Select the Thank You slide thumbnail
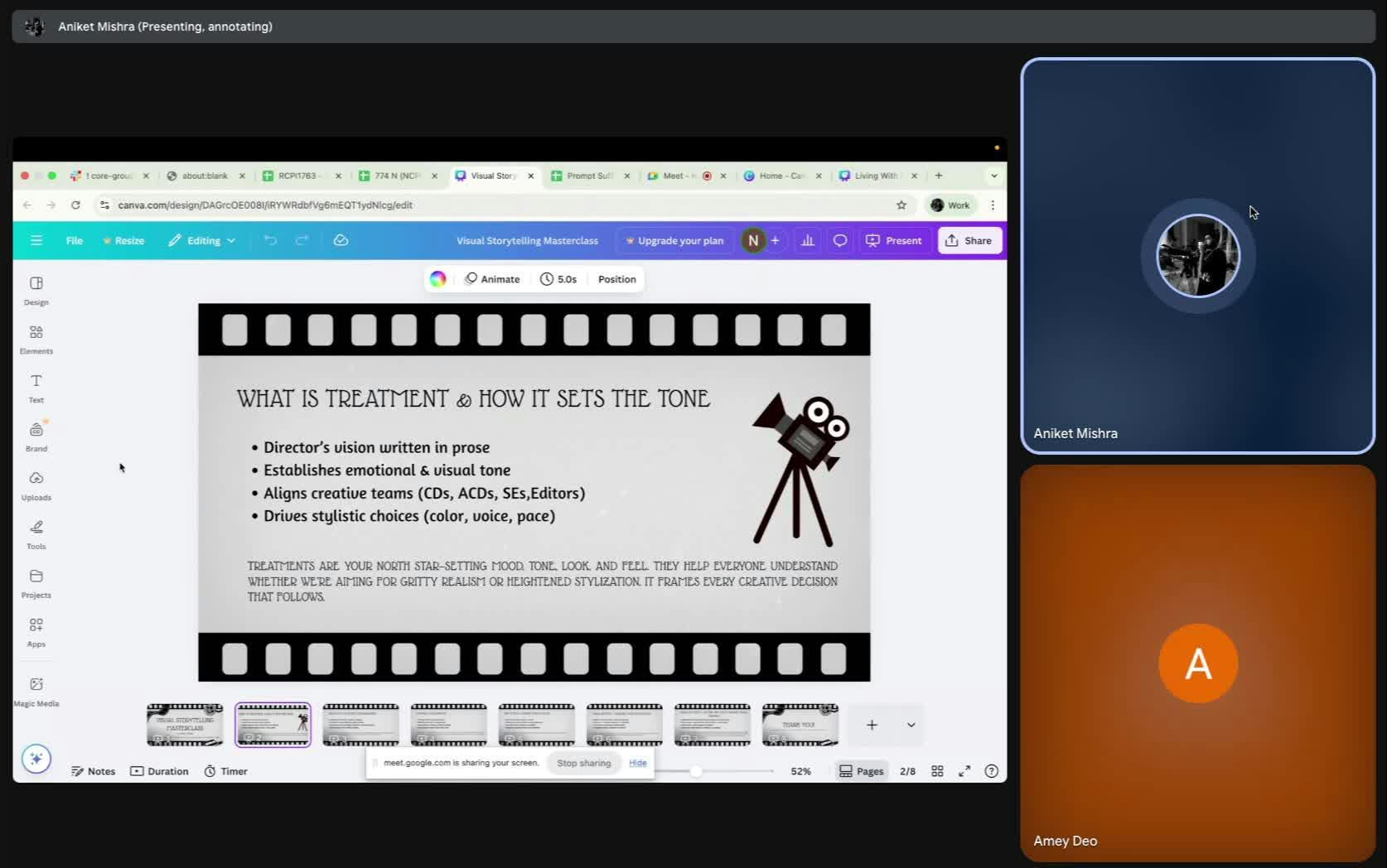 pos(800,725)
